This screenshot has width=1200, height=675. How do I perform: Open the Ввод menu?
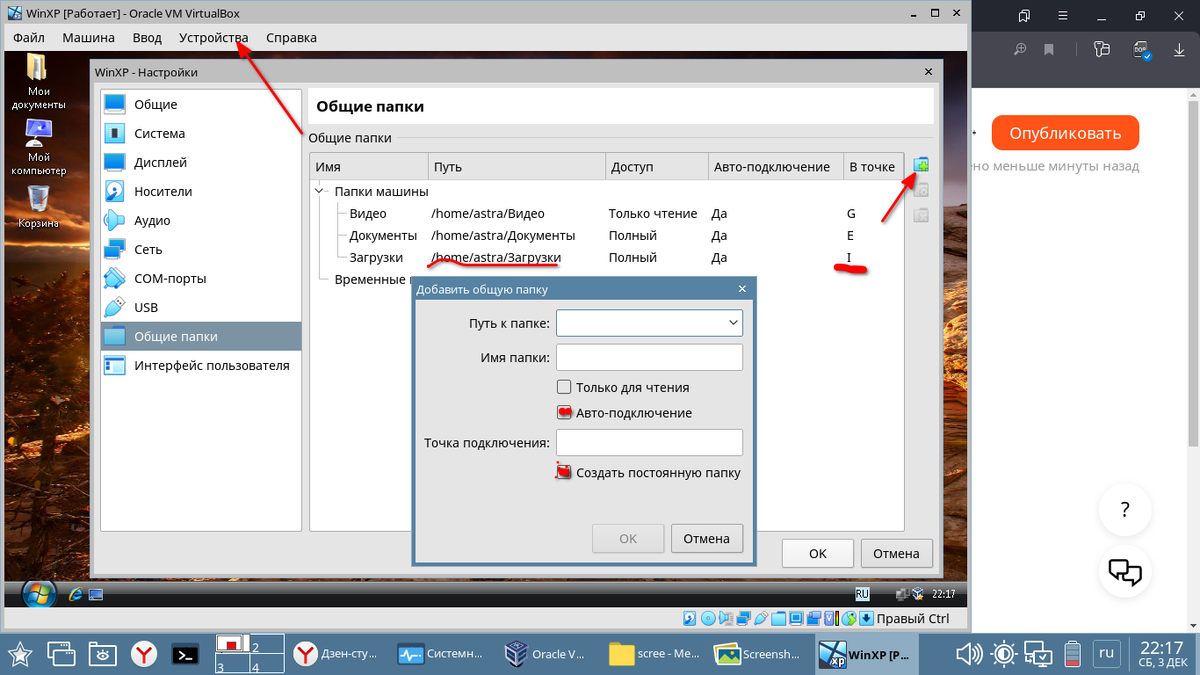(147, 38)
